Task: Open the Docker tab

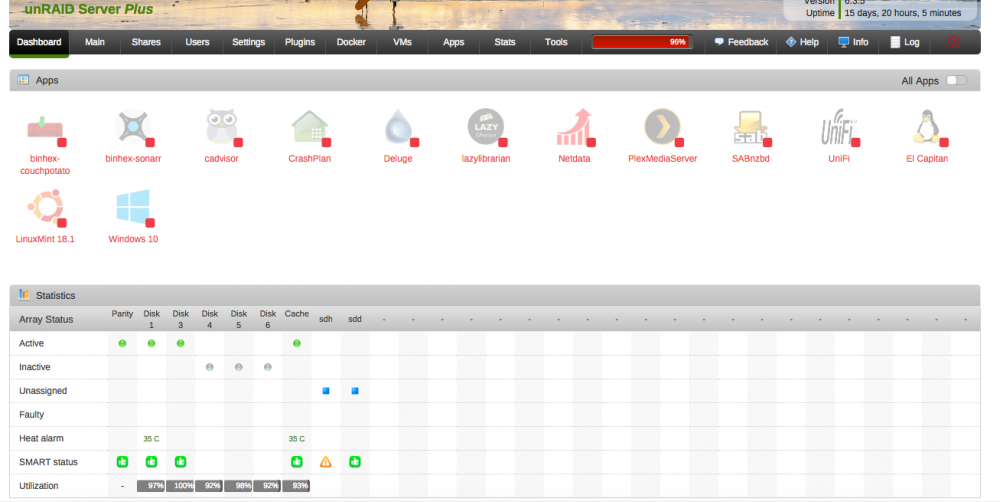Action: 351,42
